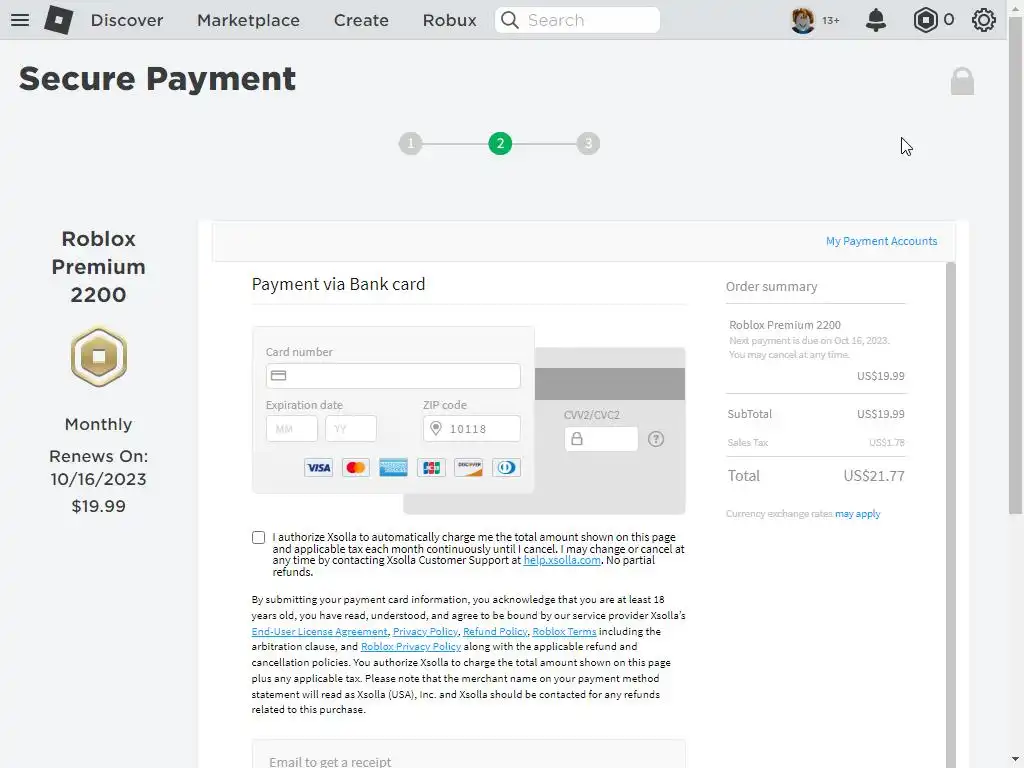Image resolution: width=1024 pixels, height=768 pixels.
Task: Open the settings gear icon
Action: (984, 20)
